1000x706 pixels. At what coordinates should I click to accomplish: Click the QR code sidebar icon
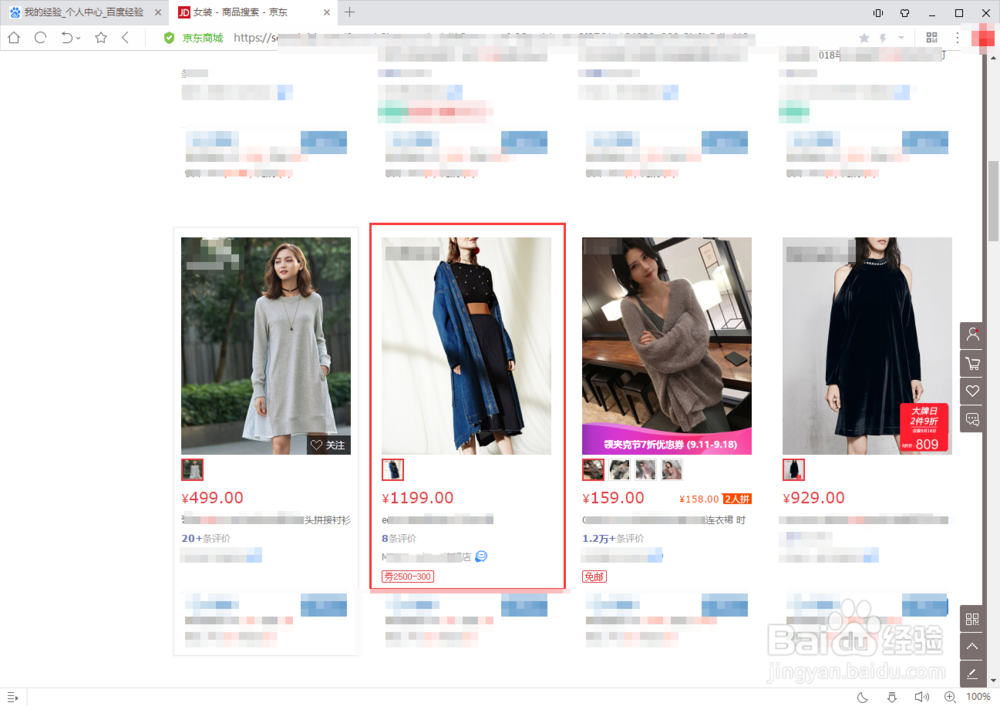pyautogui.click(x=972, y=619)
